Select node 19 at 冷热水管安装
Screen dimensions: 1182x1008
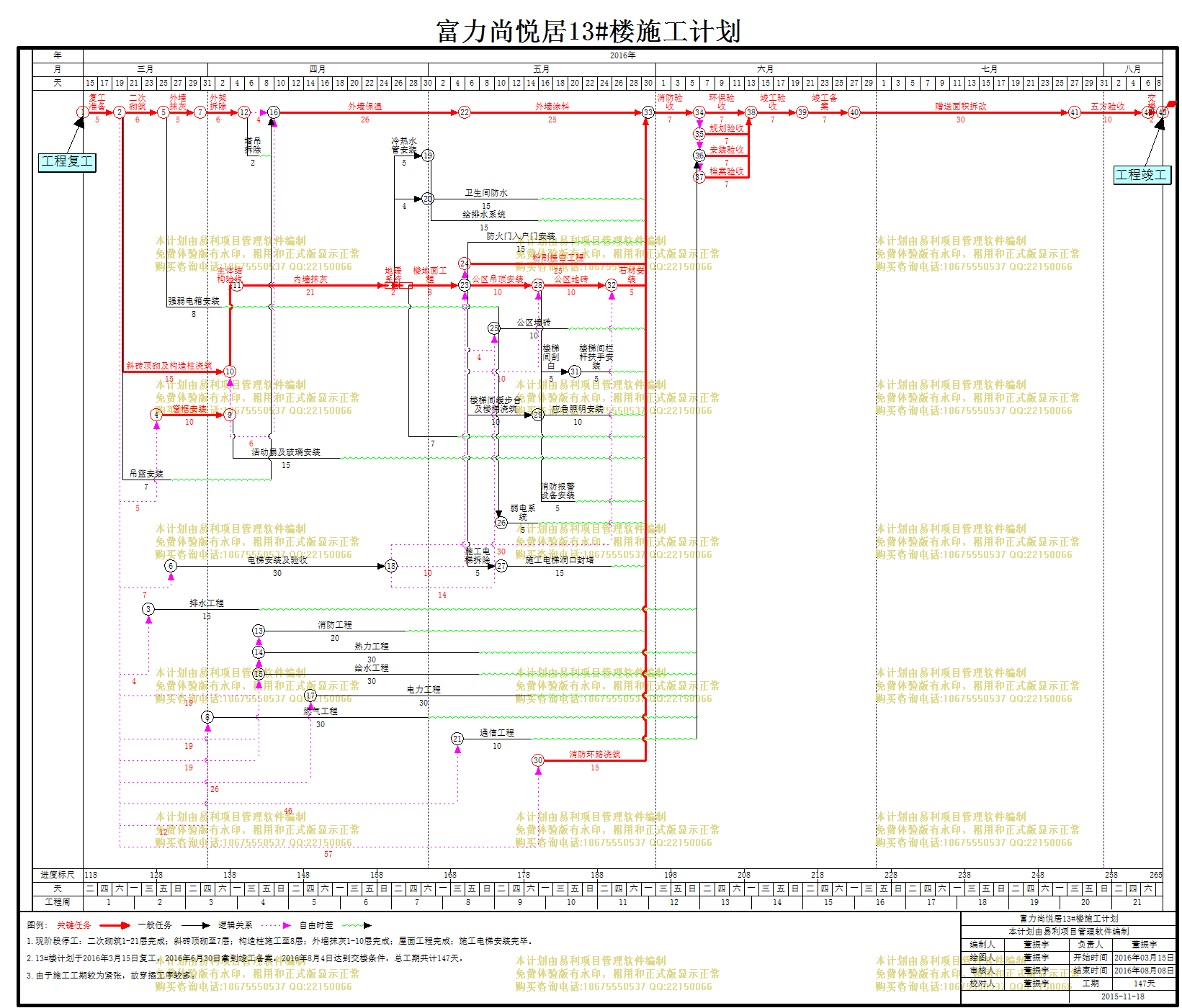coord(428,156)
